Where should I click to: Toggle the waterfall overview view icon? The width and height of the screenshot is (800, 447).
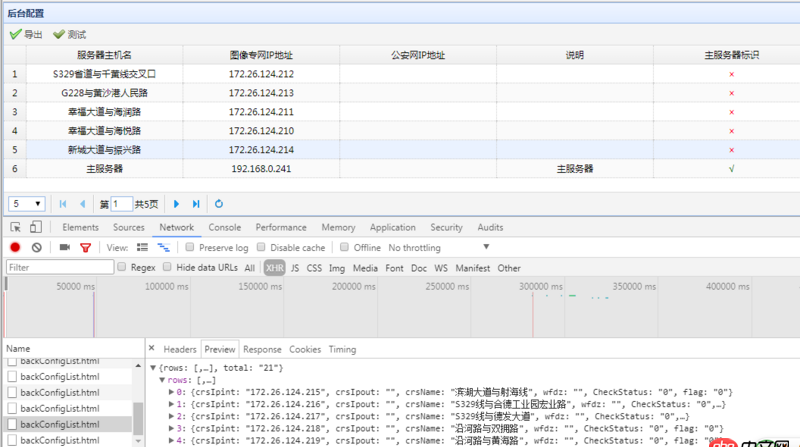coord(163,247)
